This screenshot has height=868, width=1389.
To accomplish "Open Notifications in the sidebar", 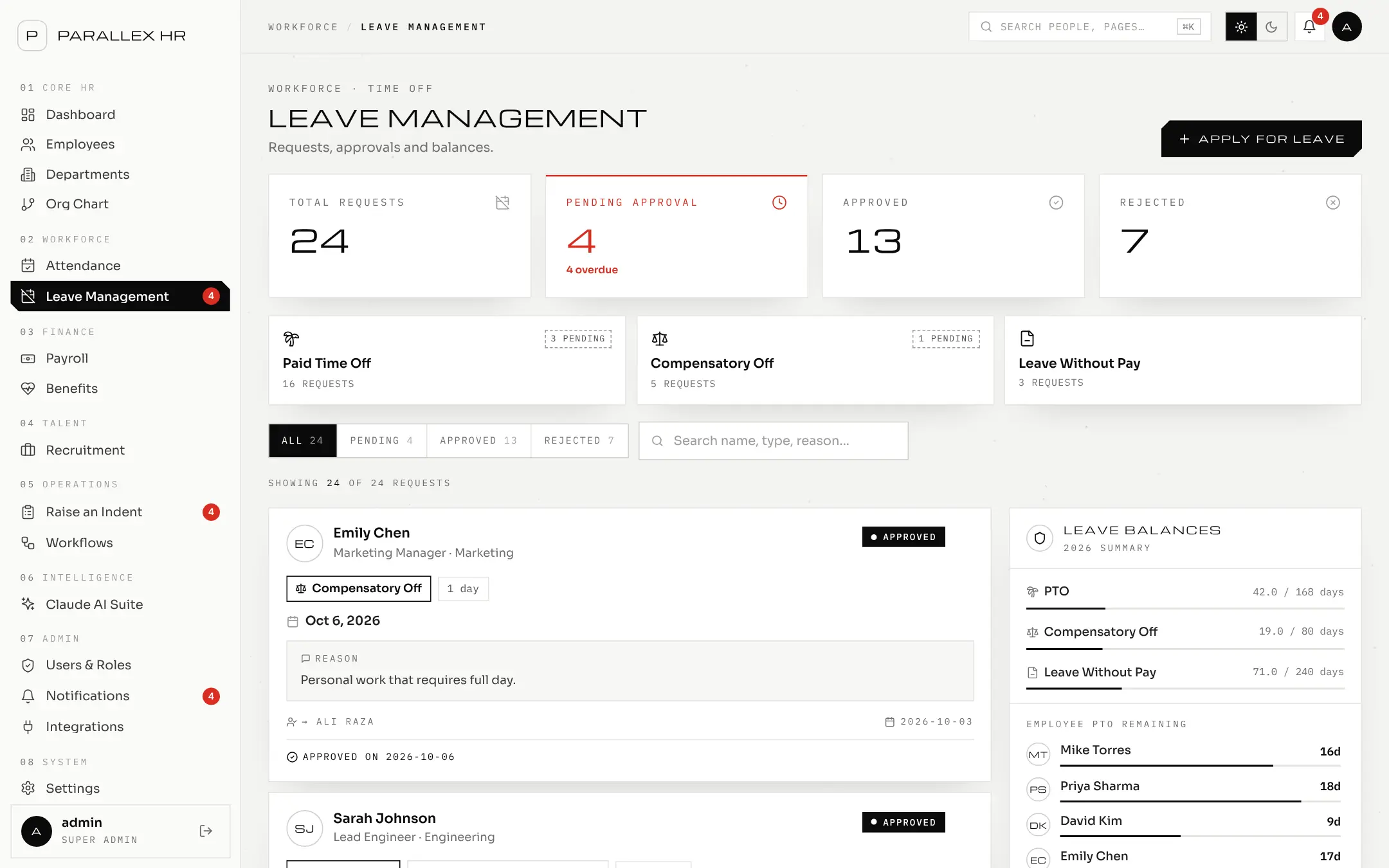I will point(121,696).
